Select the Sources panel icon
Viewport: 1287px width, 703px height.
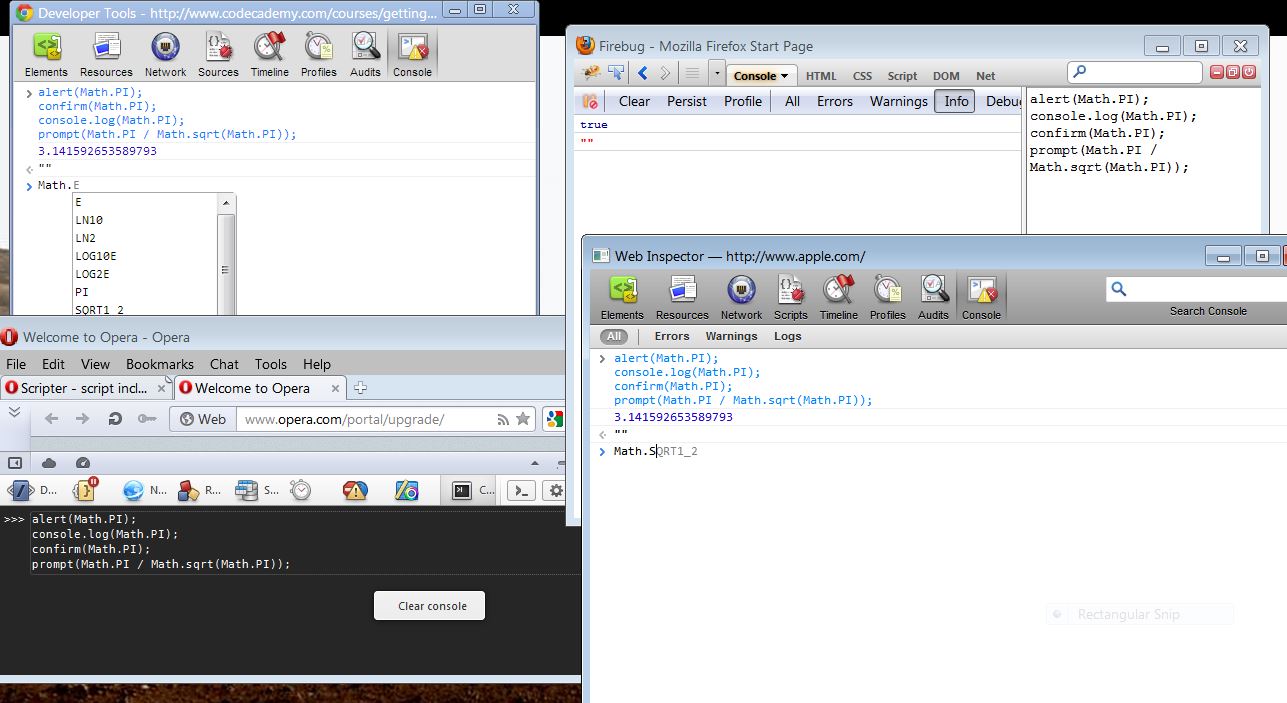(x=218, y=53)
